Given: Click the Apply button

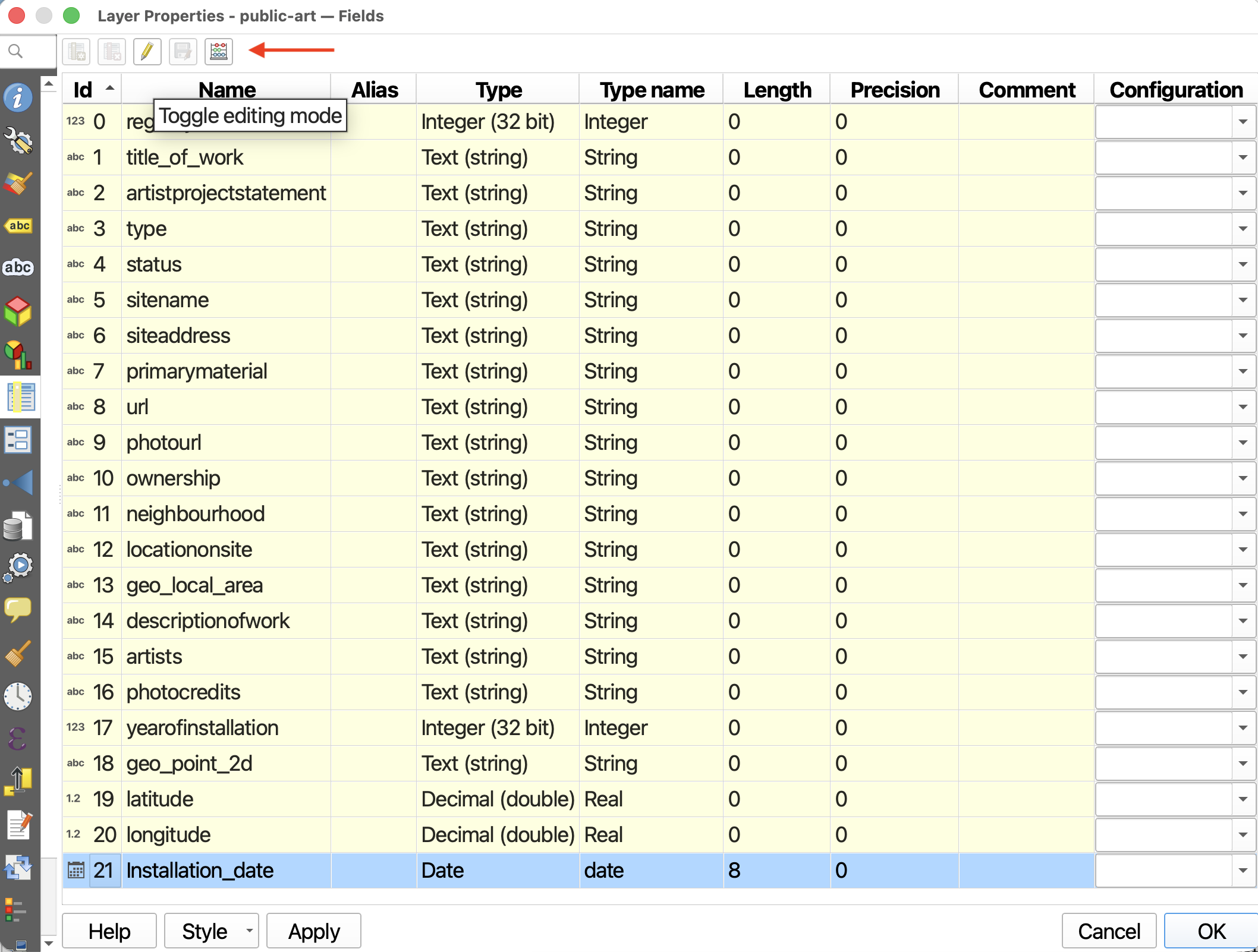Looking at the screenshot, I should [x=314, y=931].
